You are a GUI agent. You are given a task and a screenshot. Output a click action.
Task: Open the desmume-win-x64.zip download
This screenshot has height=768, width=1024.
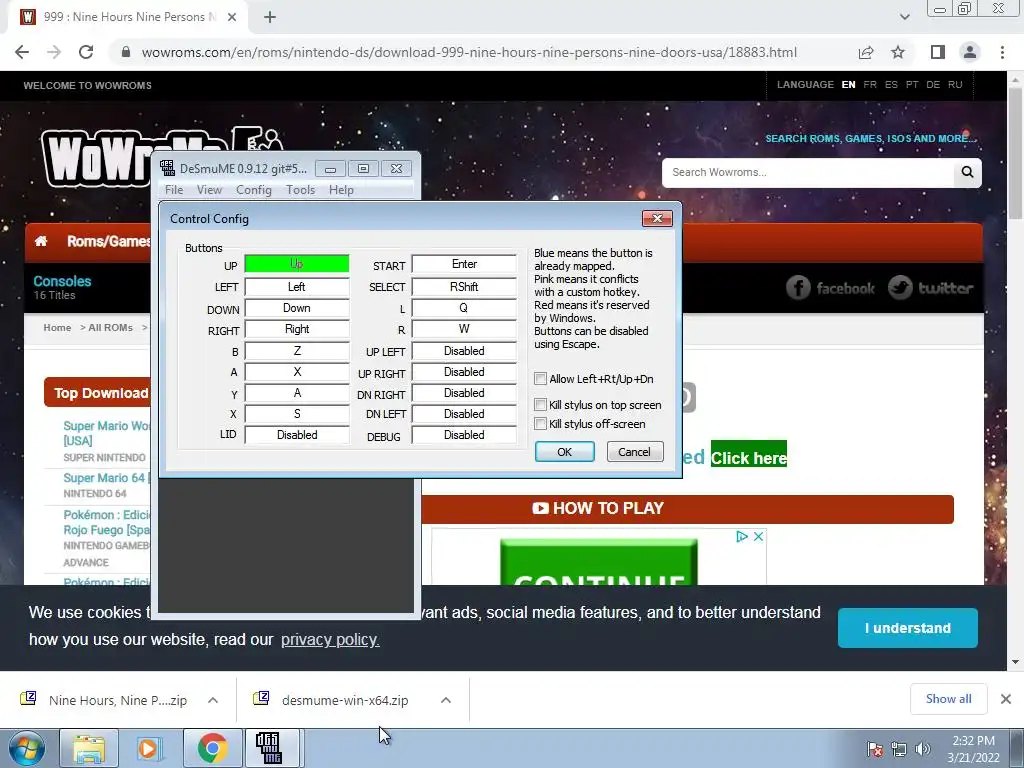[x=333, y=700]
